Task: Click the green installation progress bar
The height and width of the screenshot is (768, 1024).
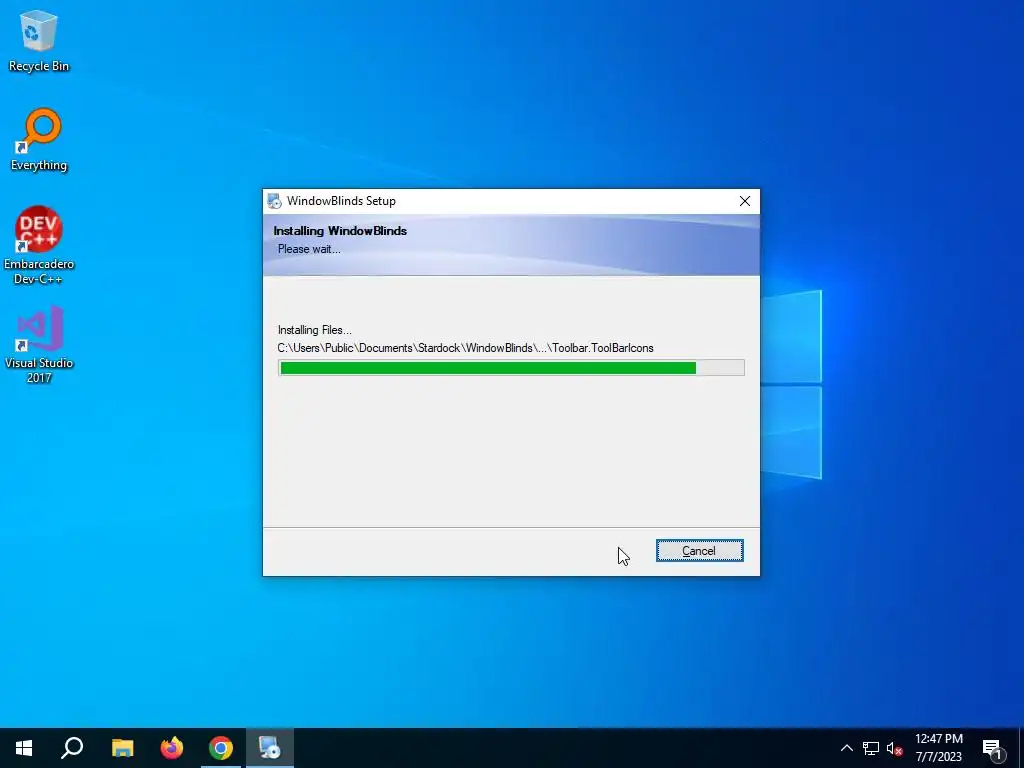Action: pos(511,368)
